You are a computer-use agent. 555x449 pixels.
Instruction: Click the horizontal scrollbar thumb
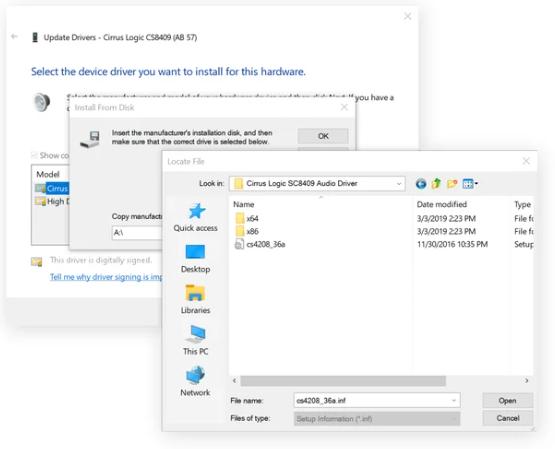tap(343, 381)
